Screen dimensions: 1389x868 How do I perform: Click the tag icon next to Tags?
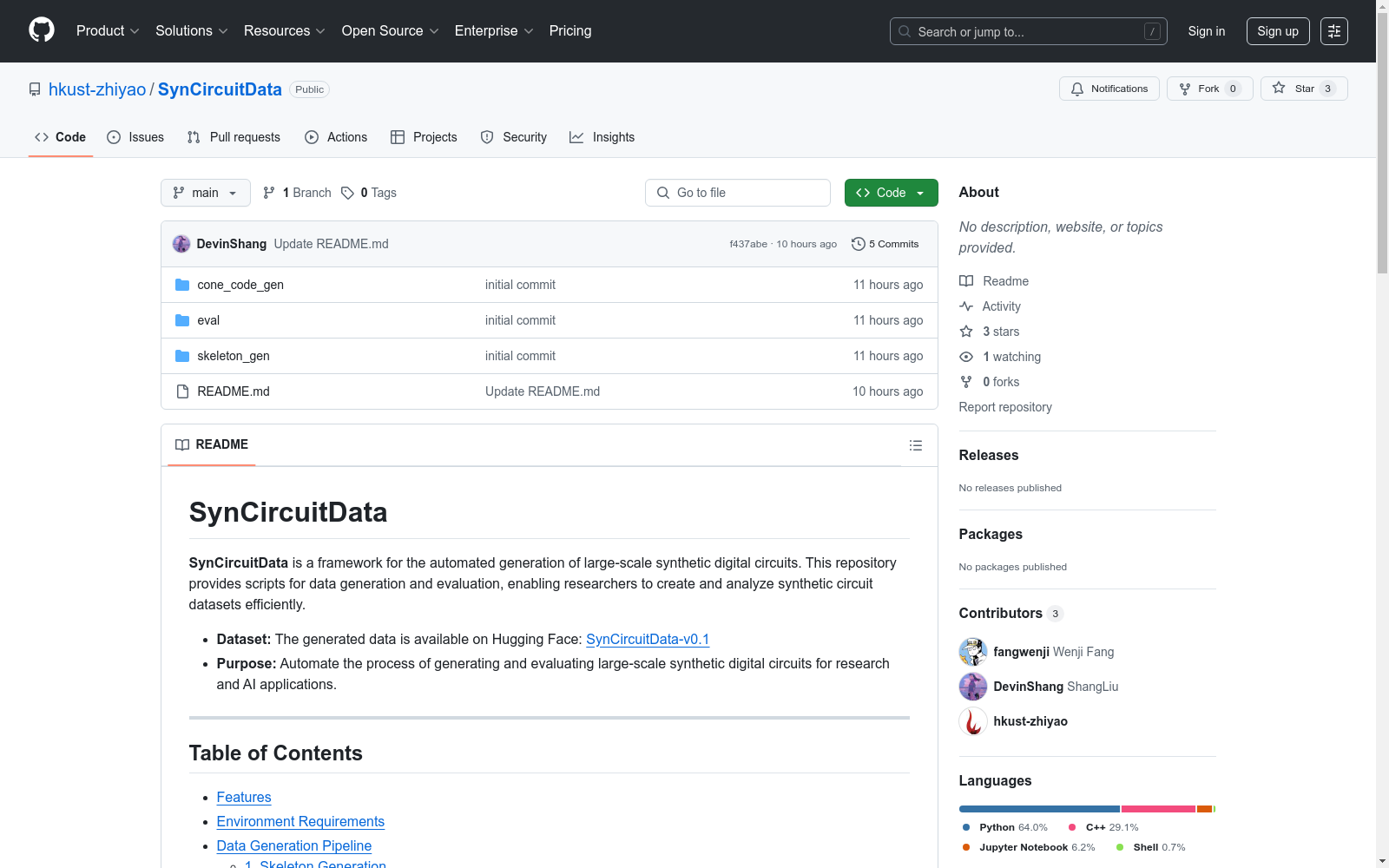[347, 193]
